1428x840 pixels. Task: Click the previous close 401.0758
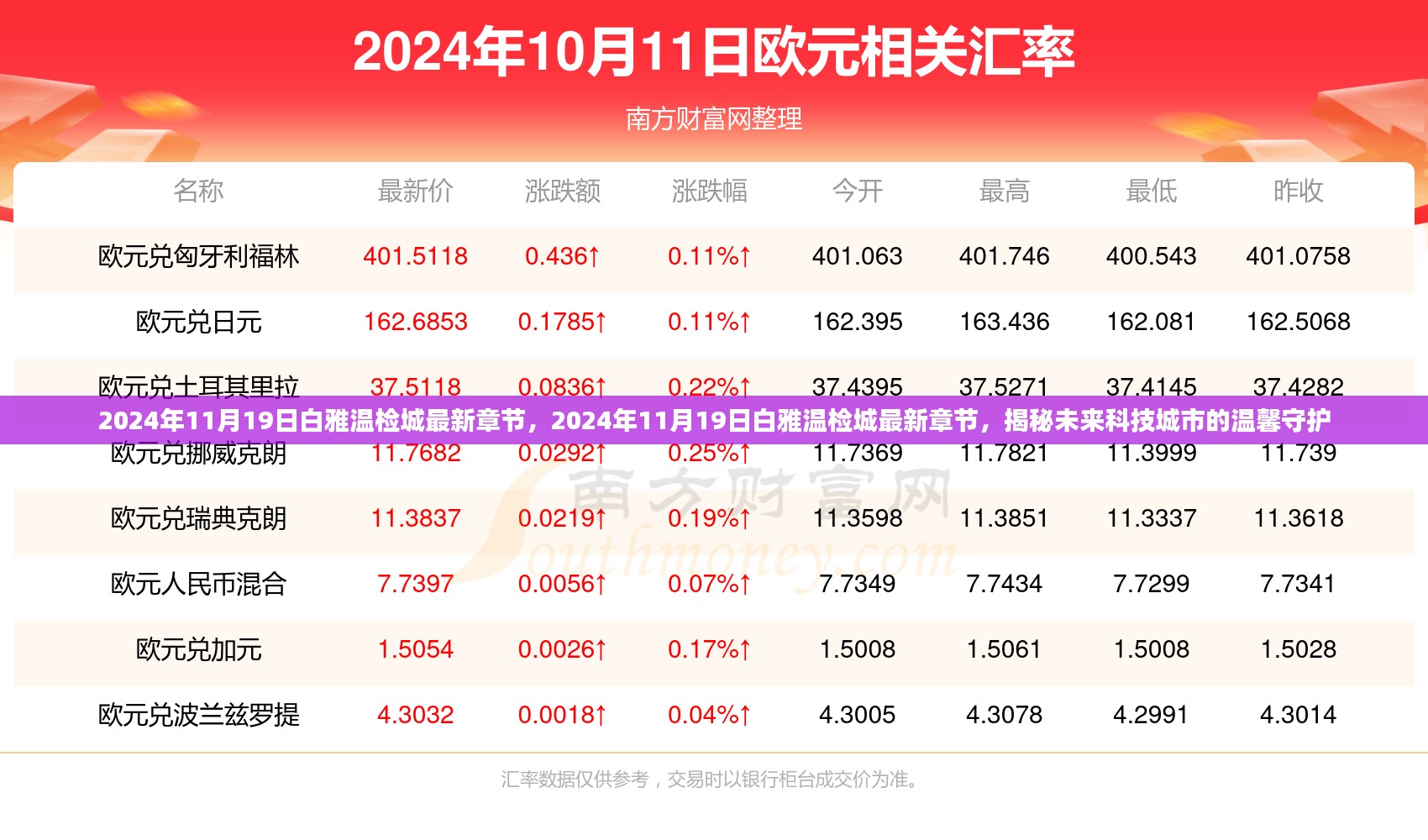pyautogui.click(x=1298, y=256)
